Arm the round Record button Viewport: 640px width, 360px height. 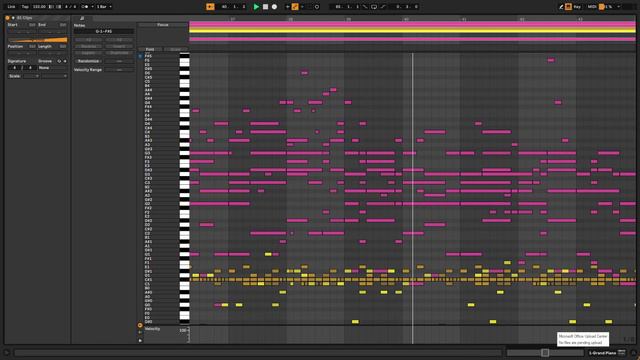[274, 7]
